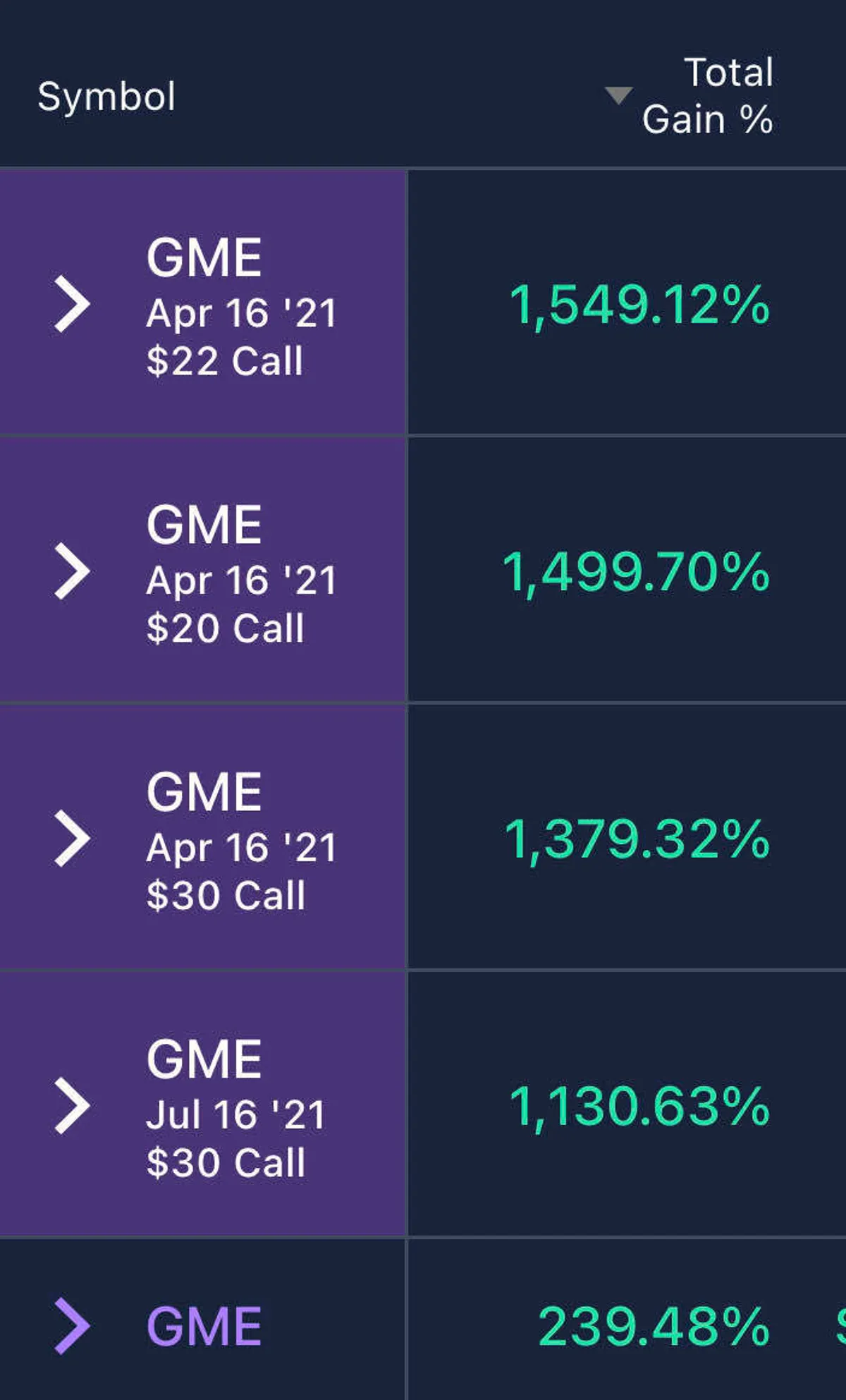Expand the GME Jul 16 '21 $30 Call row

tap(73, 1105)
